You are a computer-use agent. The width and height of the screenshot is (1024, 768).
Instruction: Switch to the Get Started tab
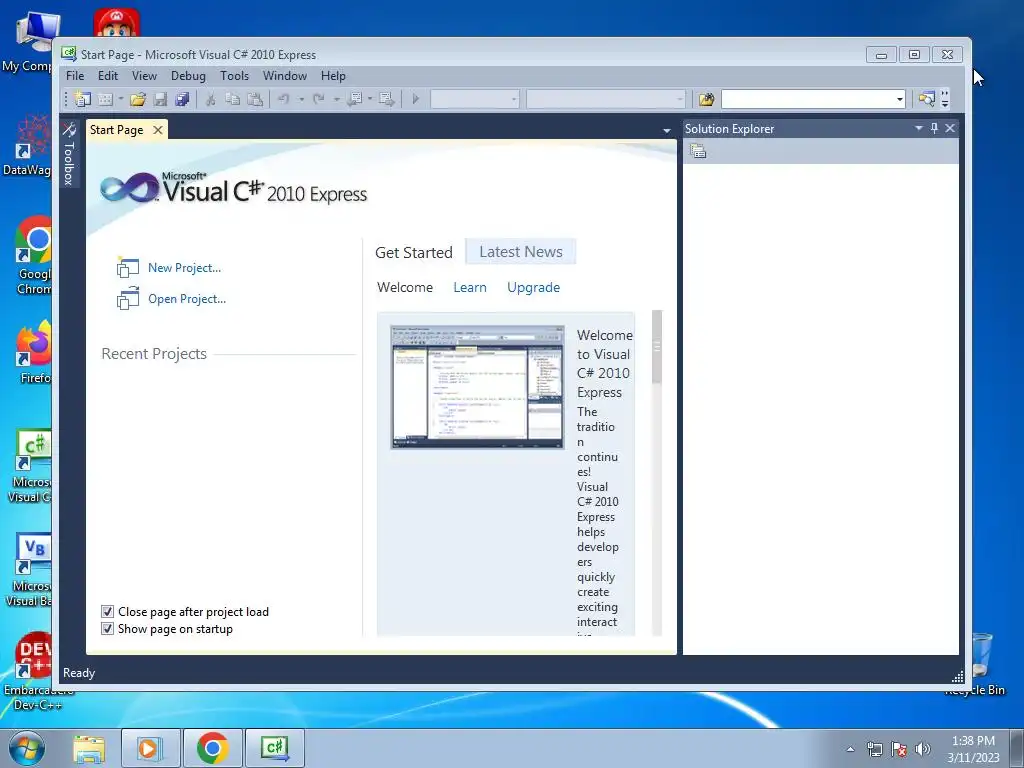point(413,252)
